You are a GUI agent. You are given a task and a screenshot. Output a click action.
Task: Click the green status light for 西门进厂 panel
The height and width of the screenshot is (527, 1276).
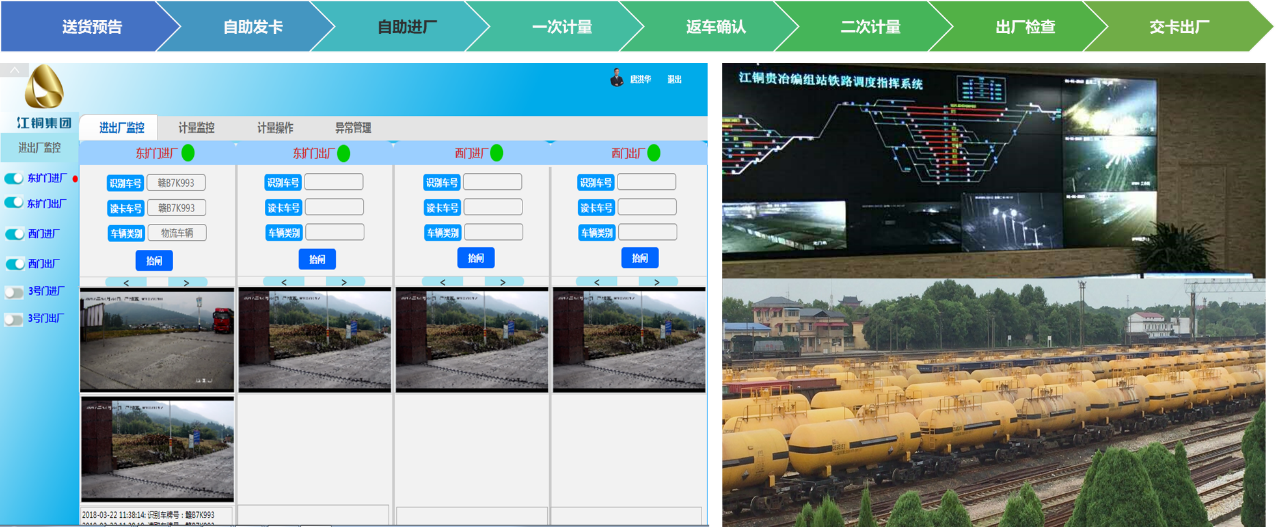(496, 153)
